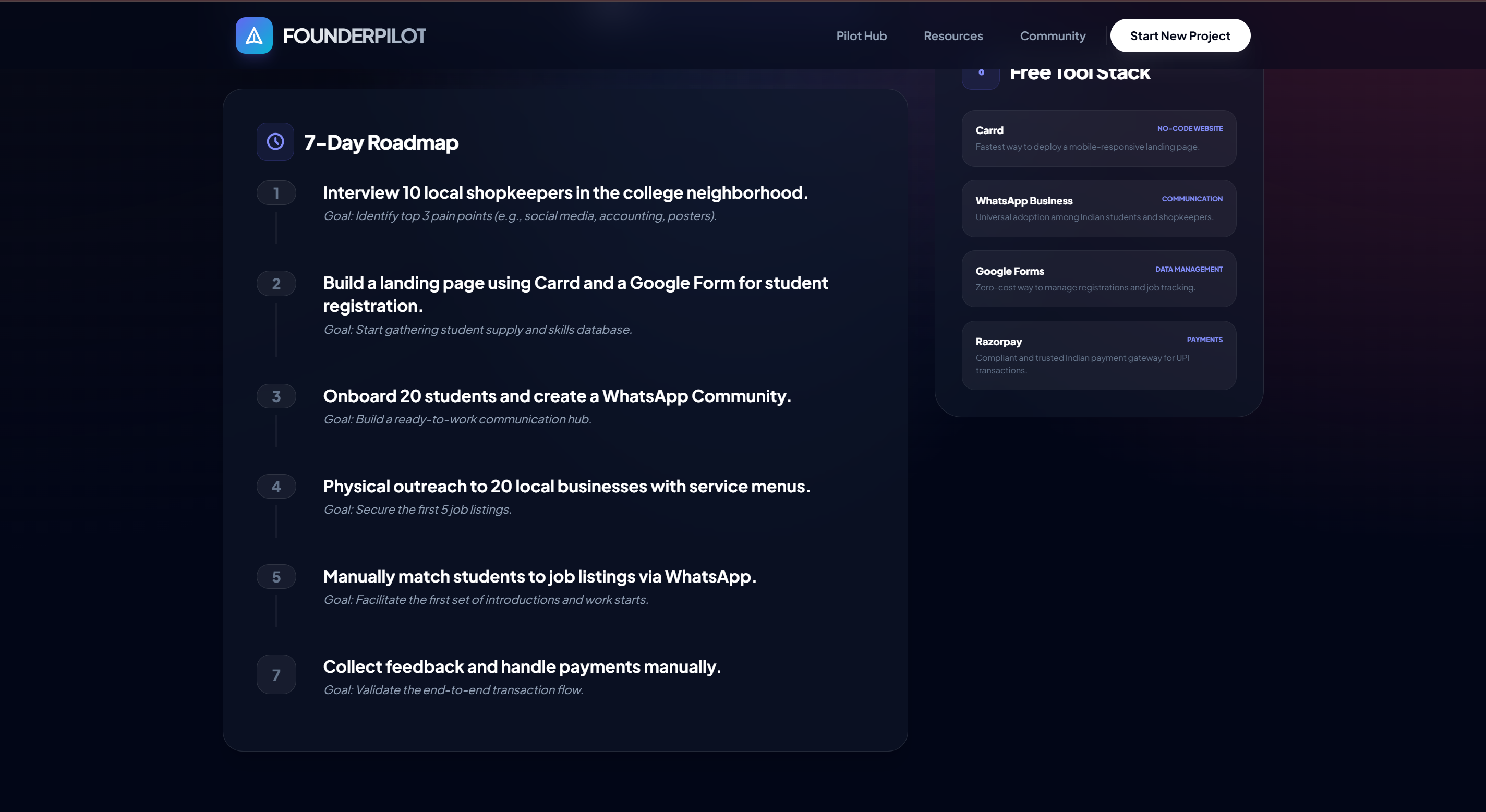Image resolution: width=1486 pixels, height=812 pixels.
Task: Click the FounderPilot logo icon
Action: click(254, 36)
